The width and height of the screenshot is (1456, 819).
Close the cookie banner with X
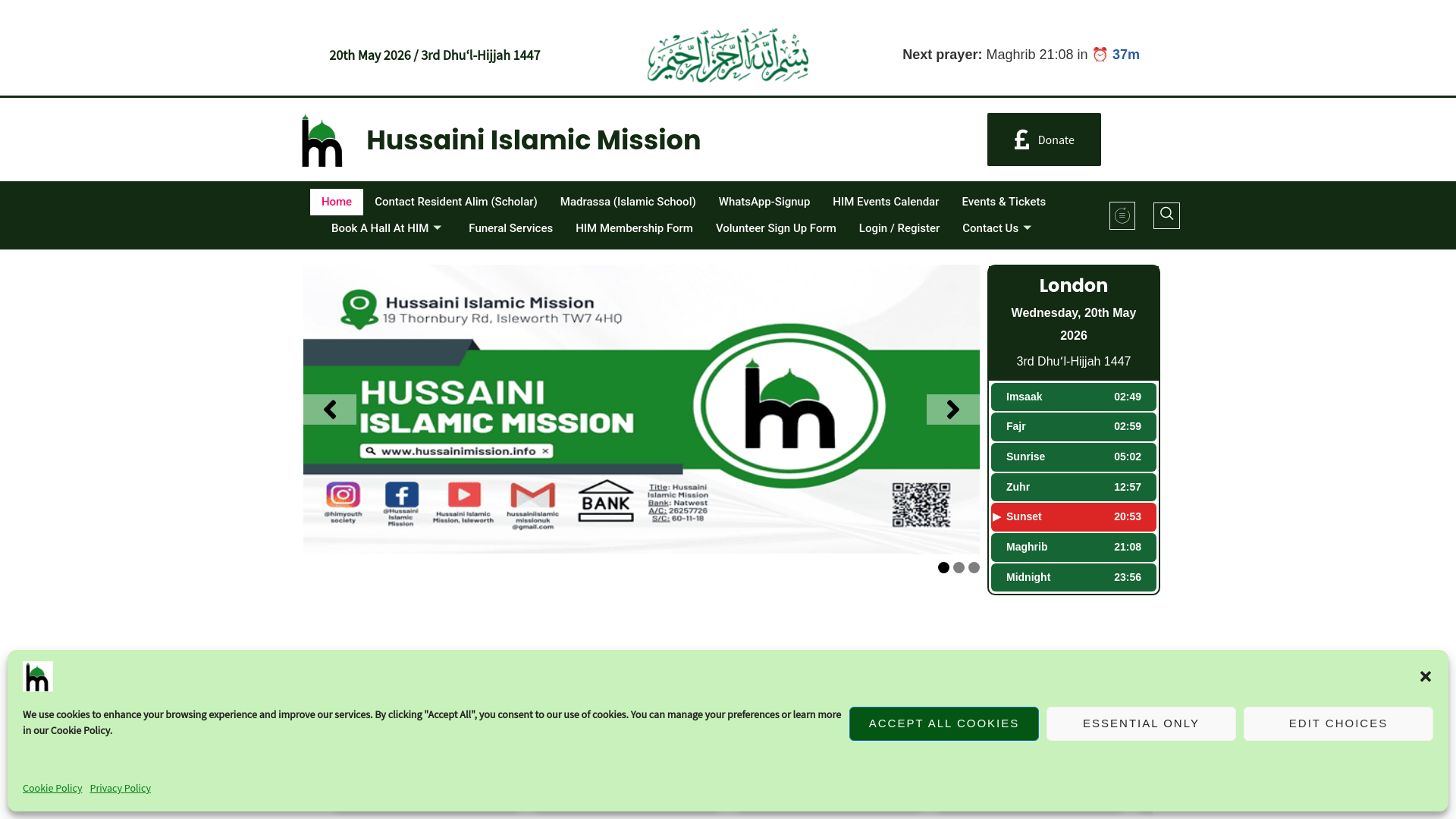(x=1426, y=676)
